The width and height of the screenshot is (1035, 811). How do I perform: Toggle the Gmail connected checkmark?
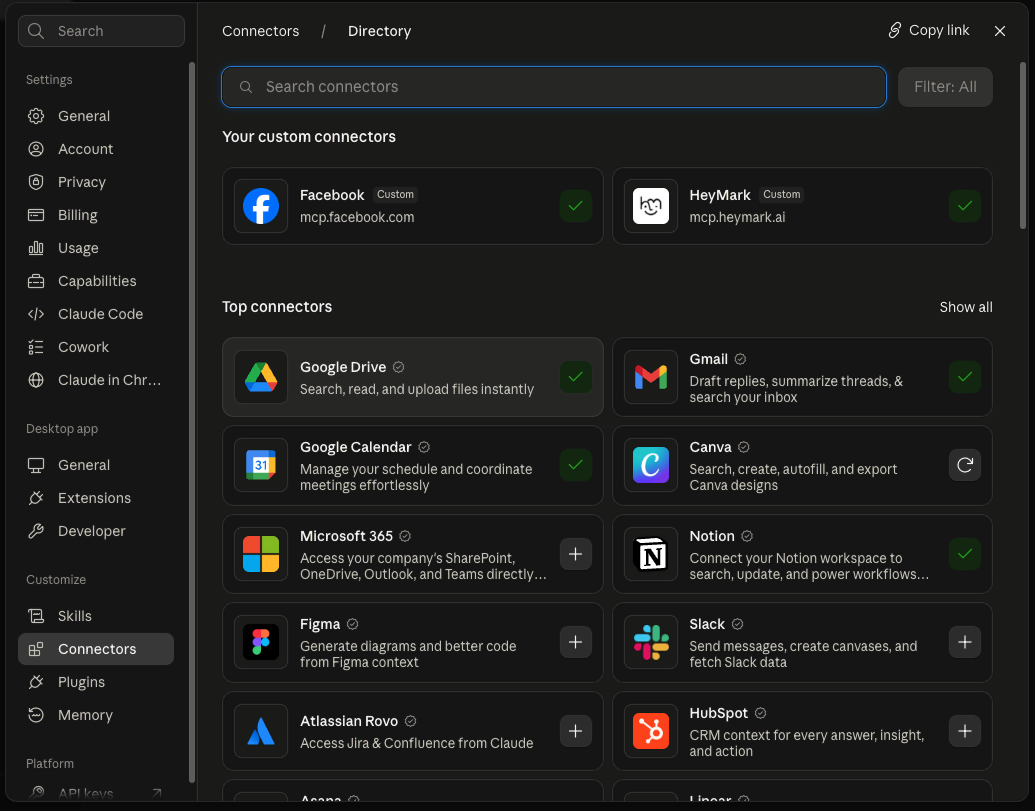click(964, 377)
